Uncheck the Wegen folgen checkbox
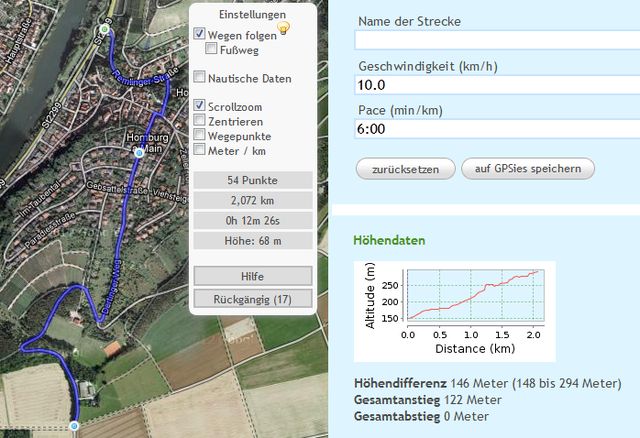640x438 pixels. tap(200, 34)
